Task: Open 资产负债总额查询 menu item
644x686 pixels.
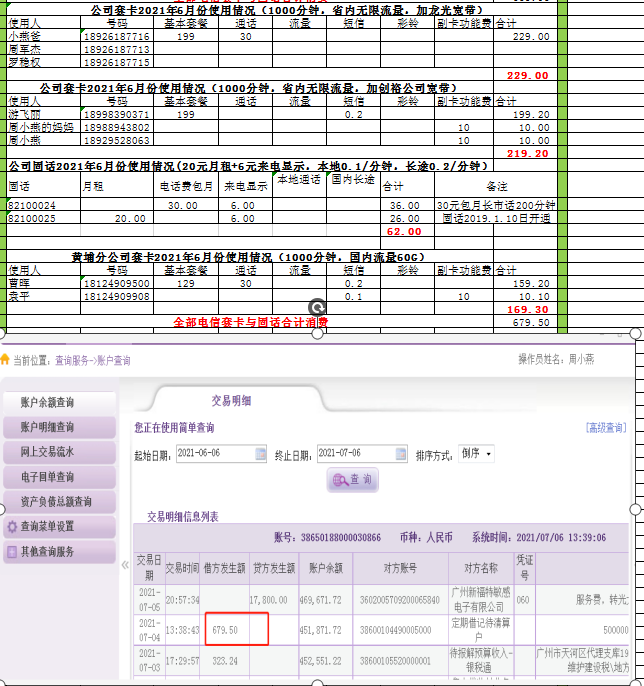Action: [x=57, y=502]
